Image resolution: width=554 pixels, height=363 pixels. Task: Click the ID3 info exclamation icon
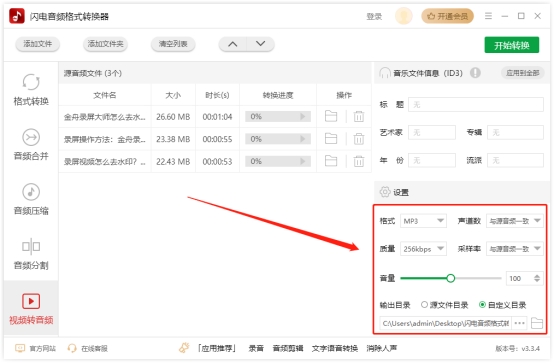(475, 73)
